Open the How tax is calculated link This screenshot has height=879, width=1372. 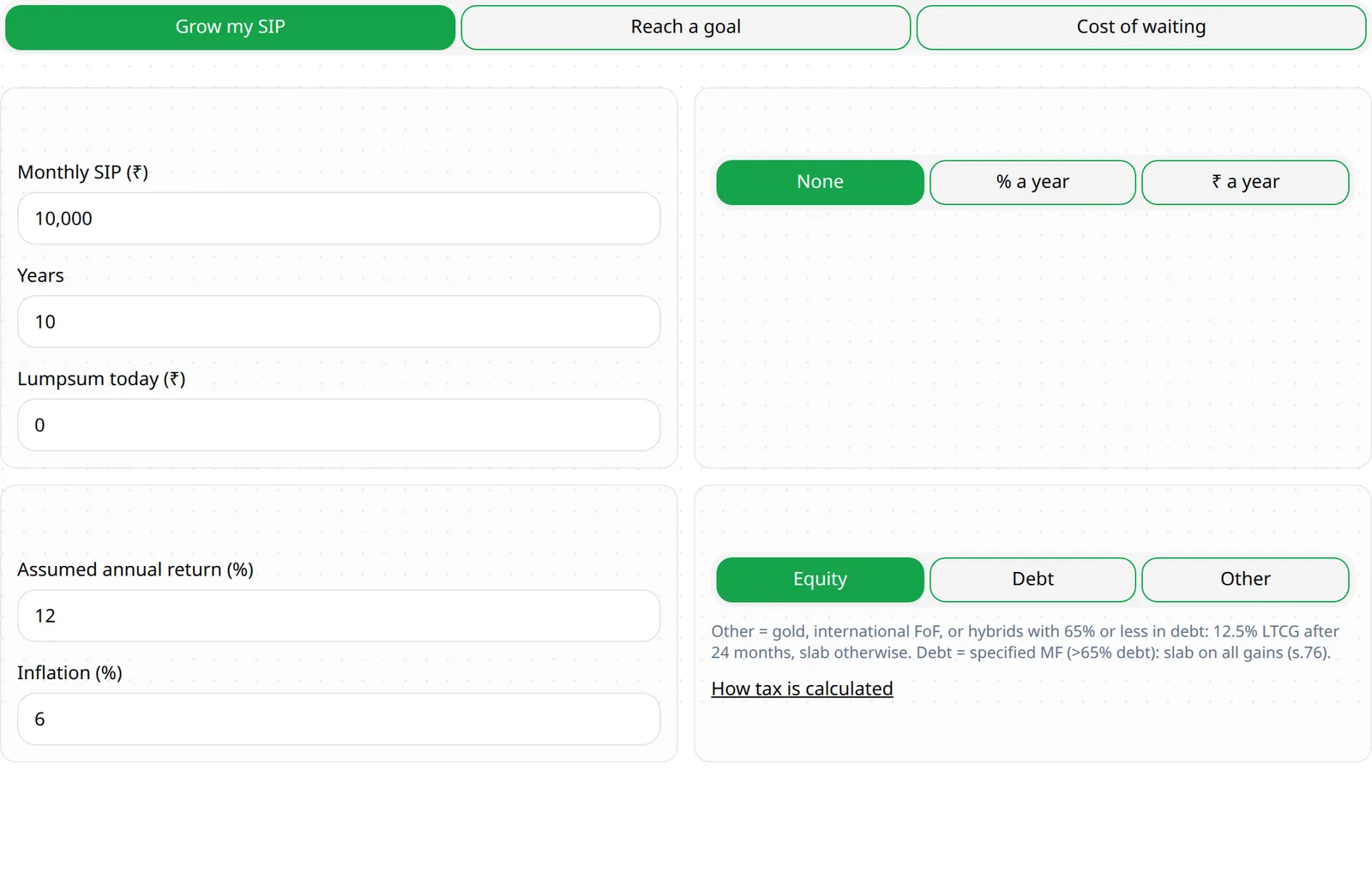tap(802, 689)
